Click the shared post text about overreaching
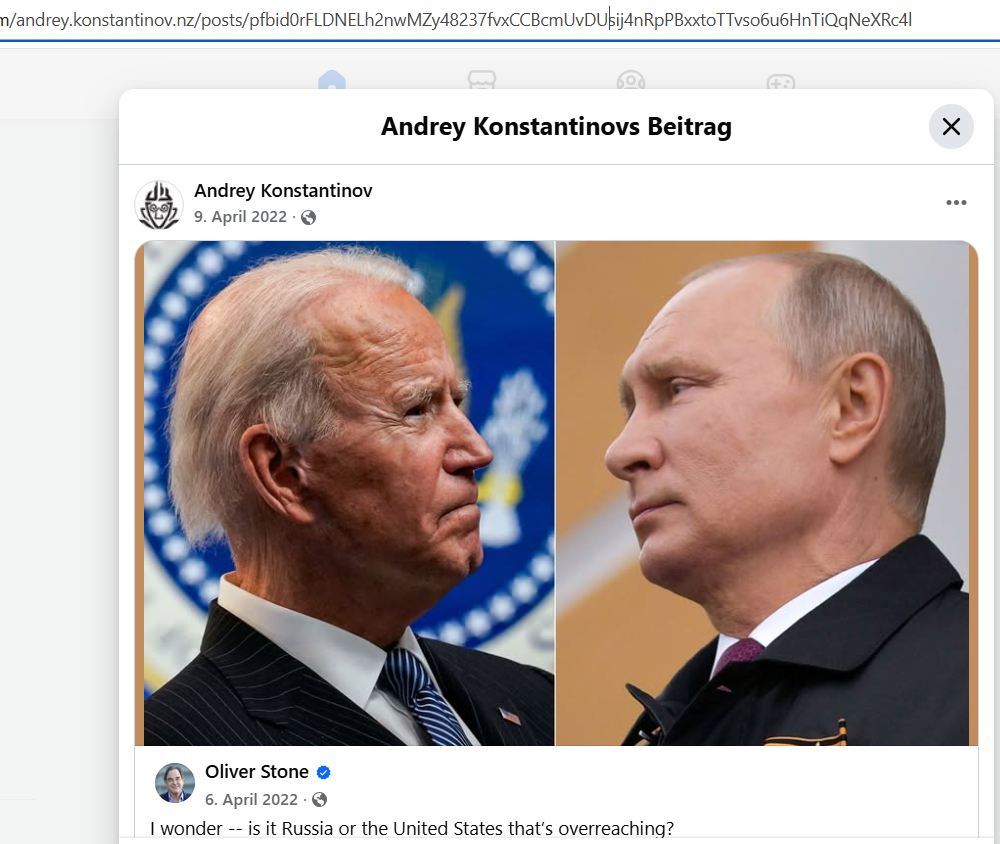 (412, 828)
